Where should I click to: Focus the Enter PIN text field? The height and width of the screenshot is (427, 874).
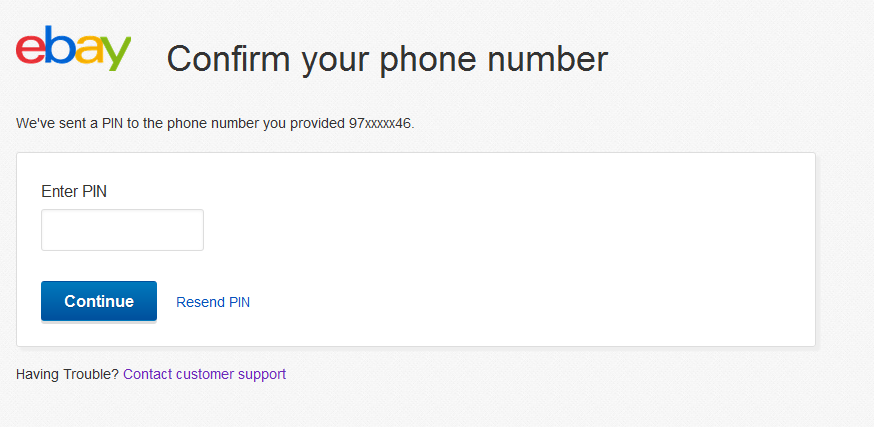[x=122, y=230]
